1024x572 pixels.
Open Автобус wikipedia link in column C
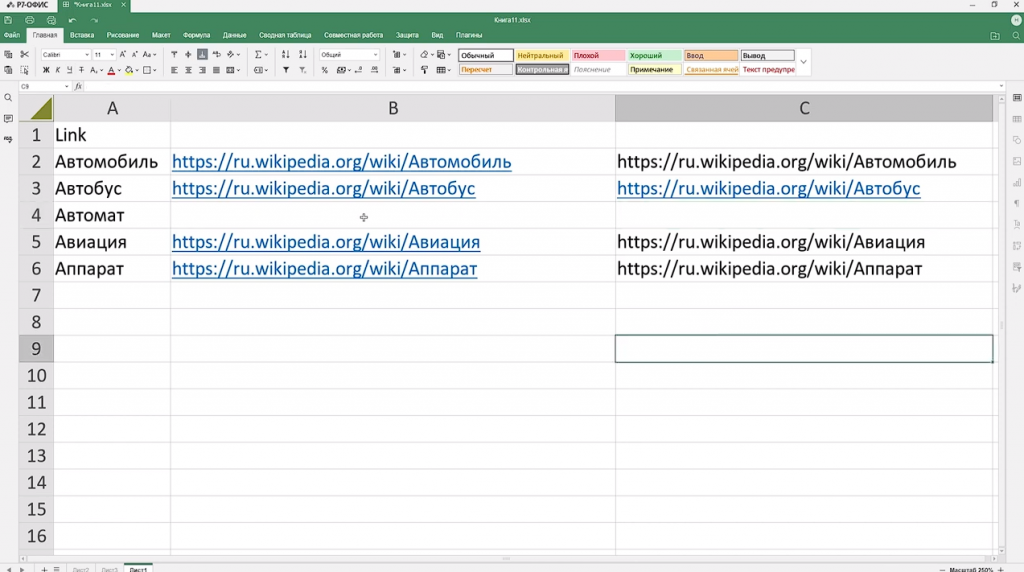click(x=768, y=189)
